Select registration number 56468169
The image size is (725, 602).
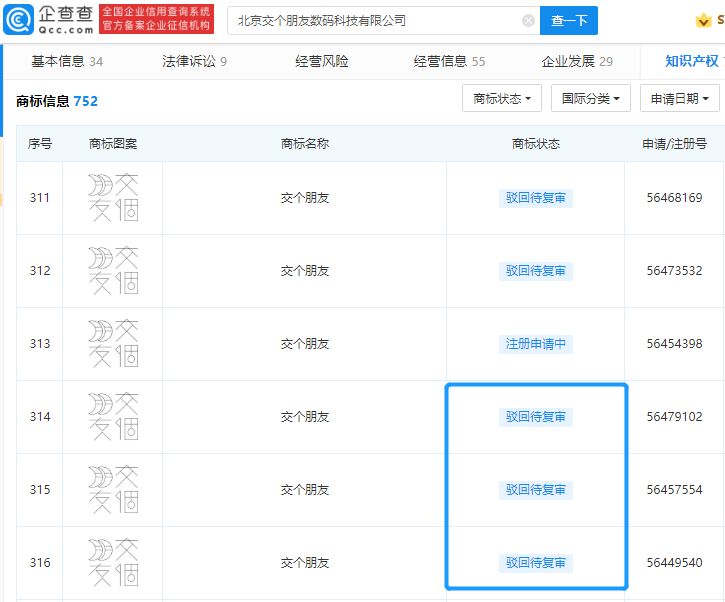point(674,198)
